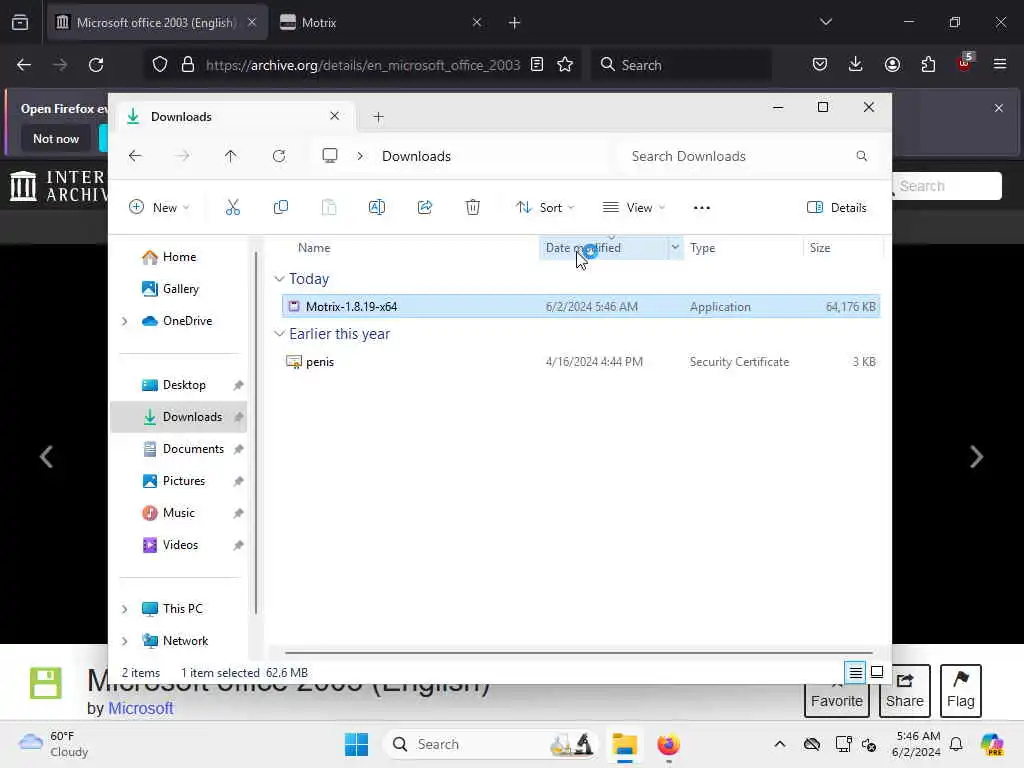Viewport: 1024px width, 768px height.
Task: Save to Pocket icon in Firefox toolbar
Action: (820, 65)
